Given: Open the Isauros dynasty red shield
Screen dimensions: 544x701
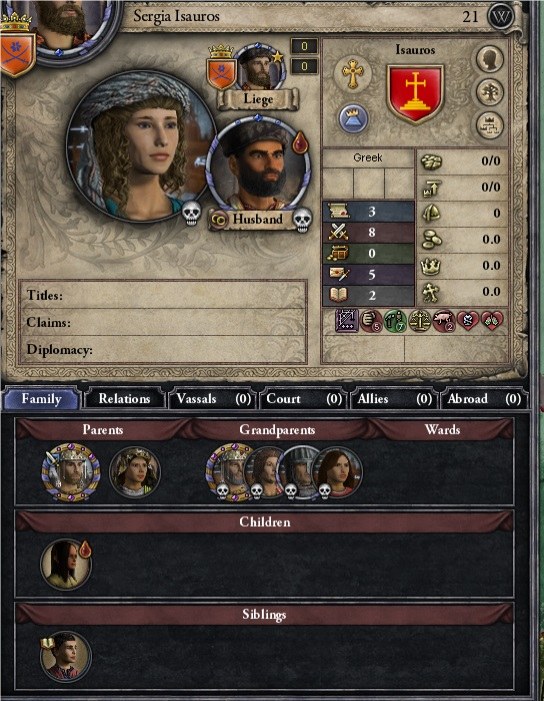Looking at the screenshot, I should coord(415,94).
